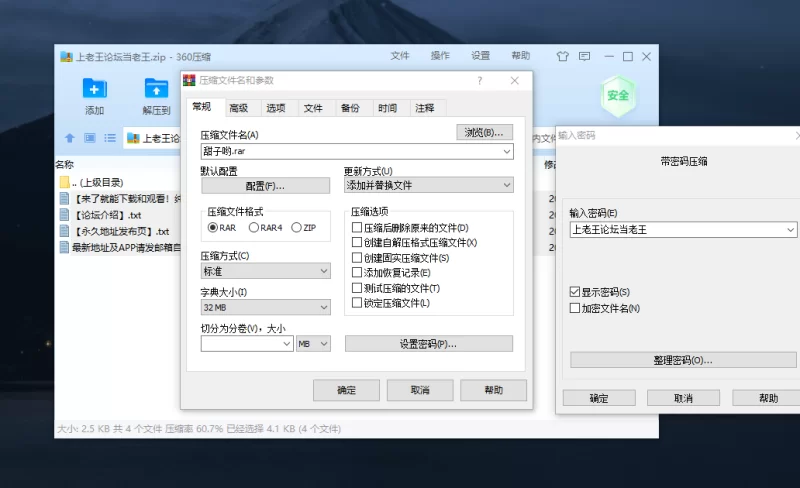Click the 名称 column header
The width and height of the screenshot is (800, 488).
point(65,164)
